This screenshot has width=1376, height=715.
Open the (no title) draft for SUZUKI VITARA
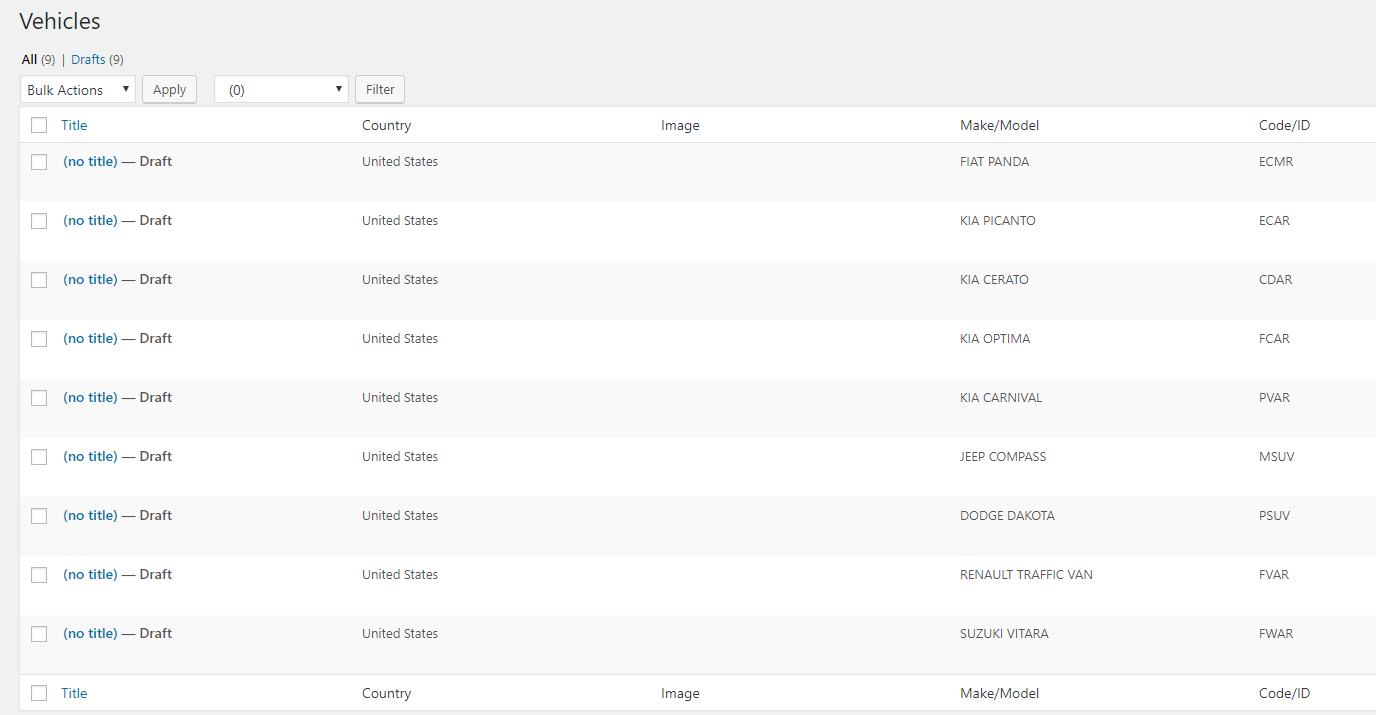pos(90,633)
